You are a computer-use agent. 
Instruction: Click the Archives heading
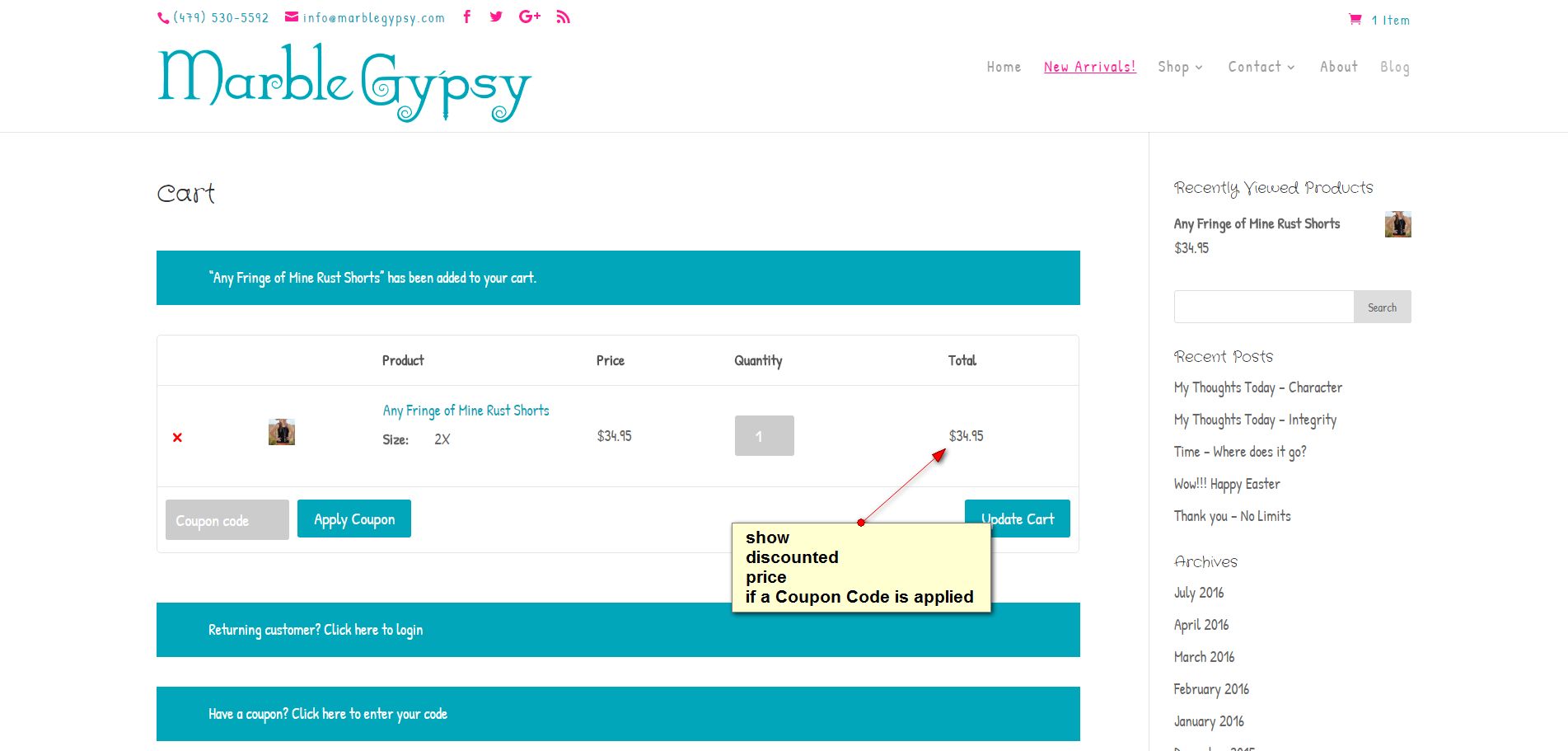1205,561
